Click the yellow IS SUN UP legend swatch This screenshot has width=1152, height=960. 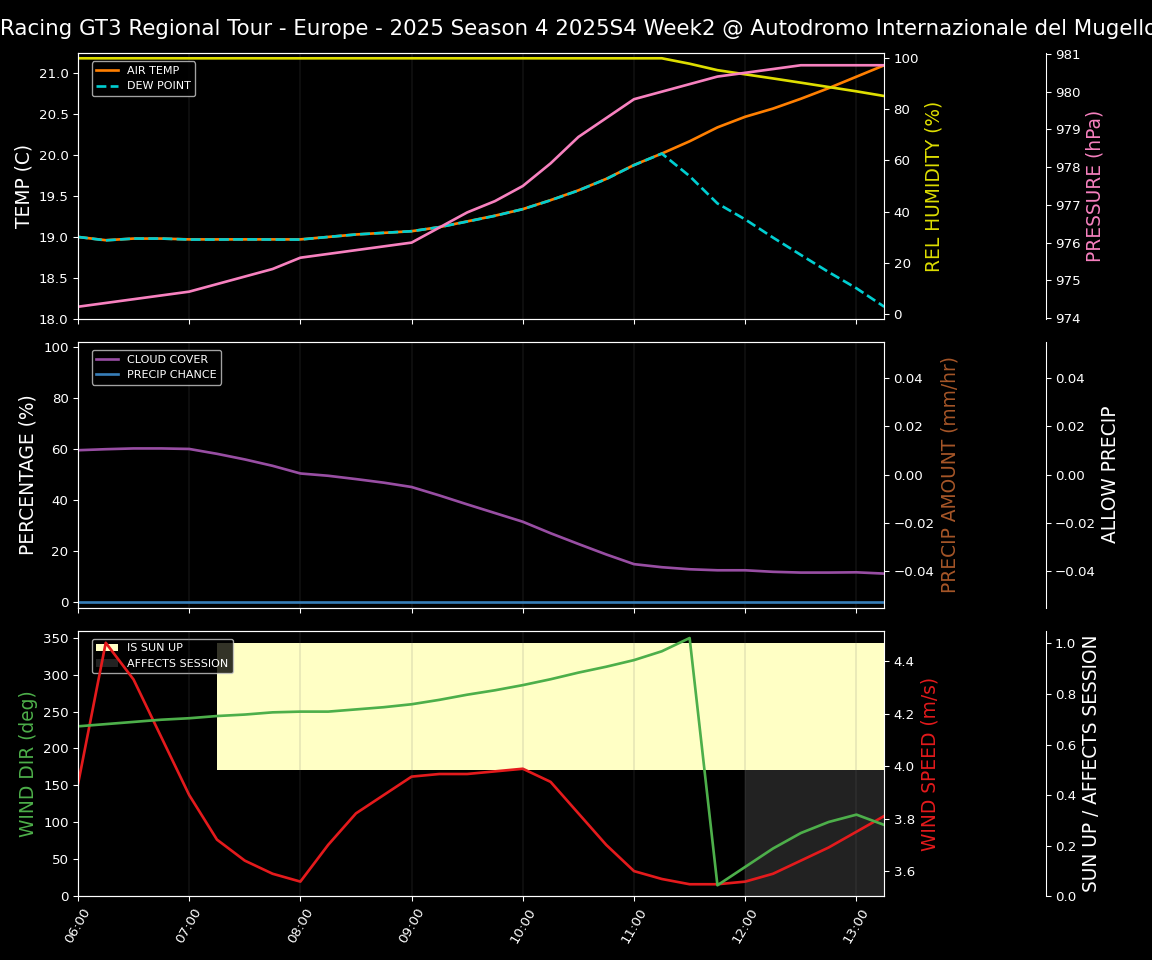(x=107, y=648)
